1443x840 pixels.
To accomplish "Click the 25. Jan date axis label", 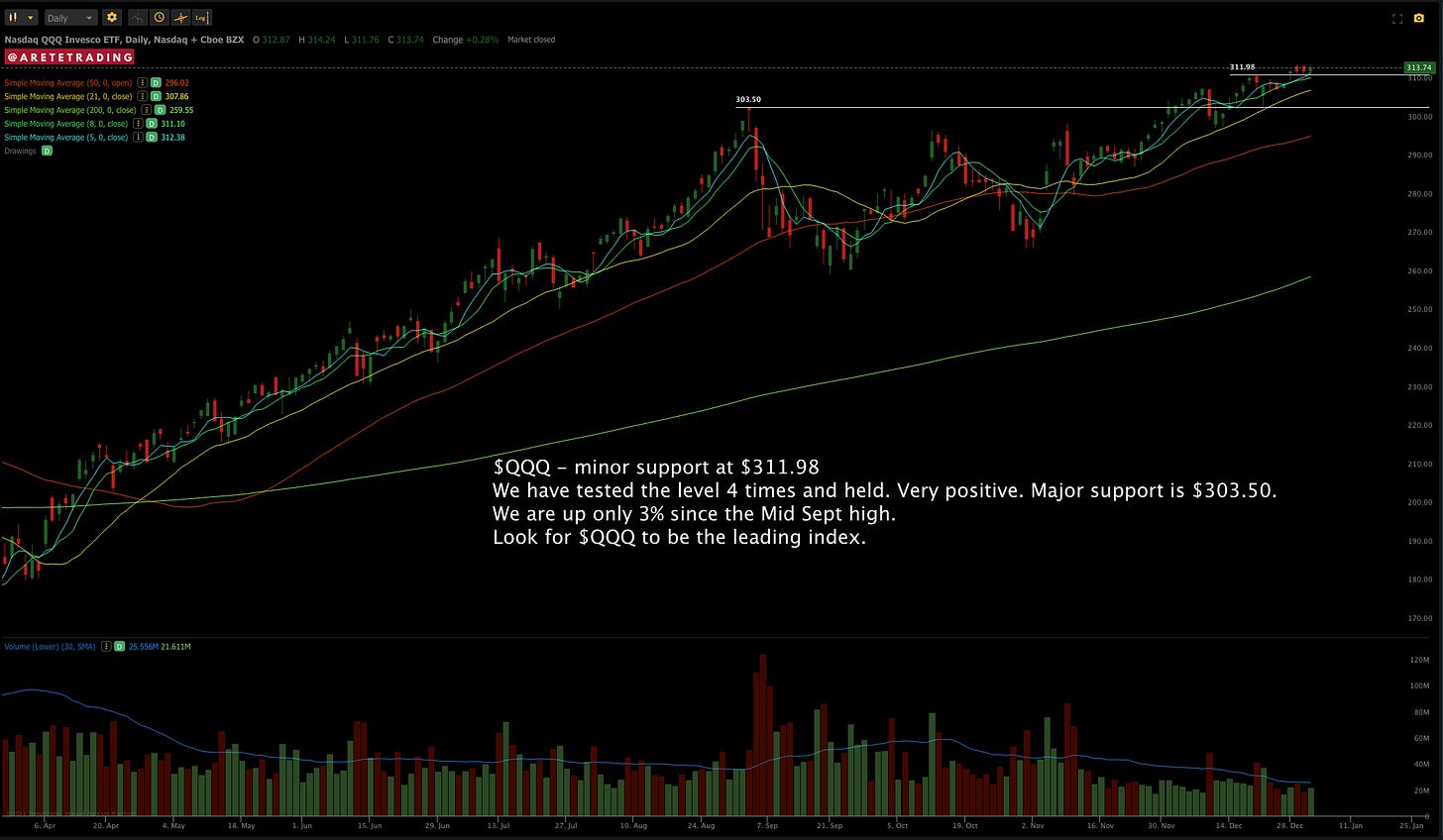I will 1411,825.
